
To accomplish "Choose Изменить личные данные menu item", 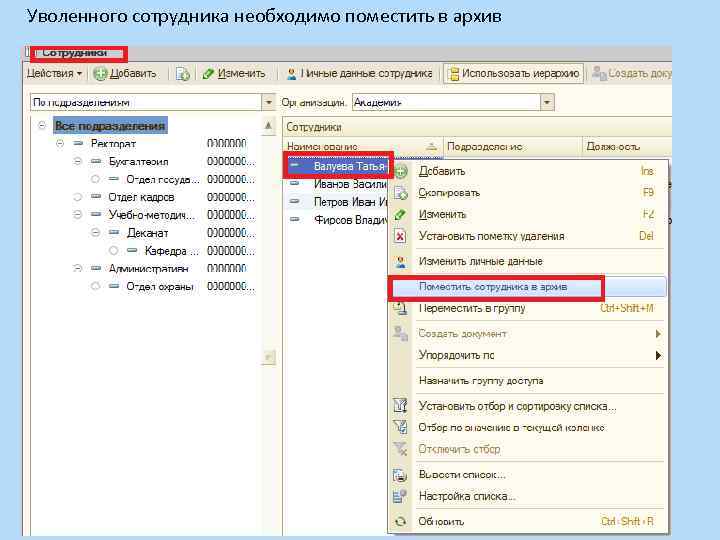I will [x=528, y=261].
